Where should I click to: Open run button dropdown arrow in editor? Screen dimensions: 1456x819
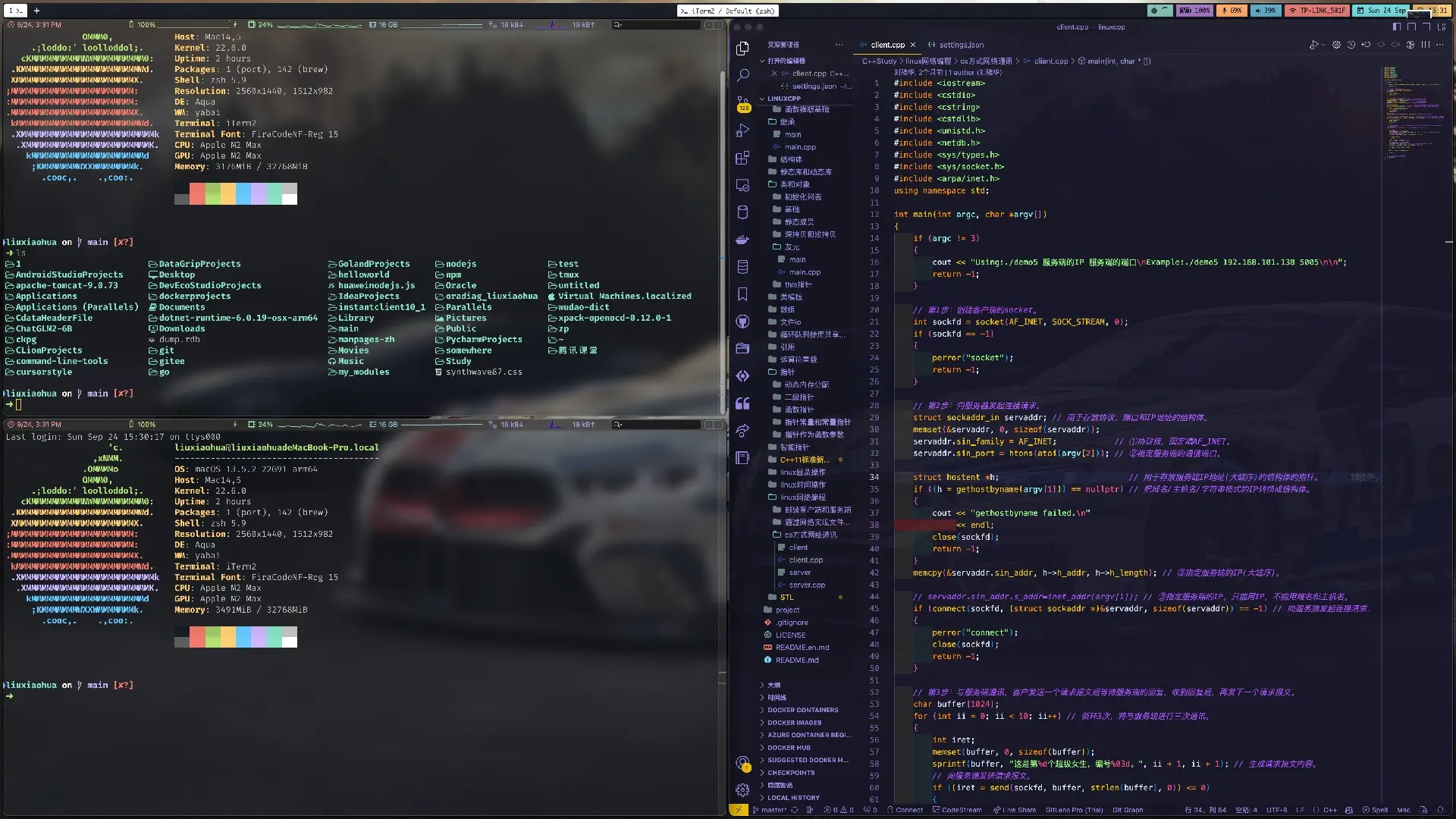pos(1323,45)
